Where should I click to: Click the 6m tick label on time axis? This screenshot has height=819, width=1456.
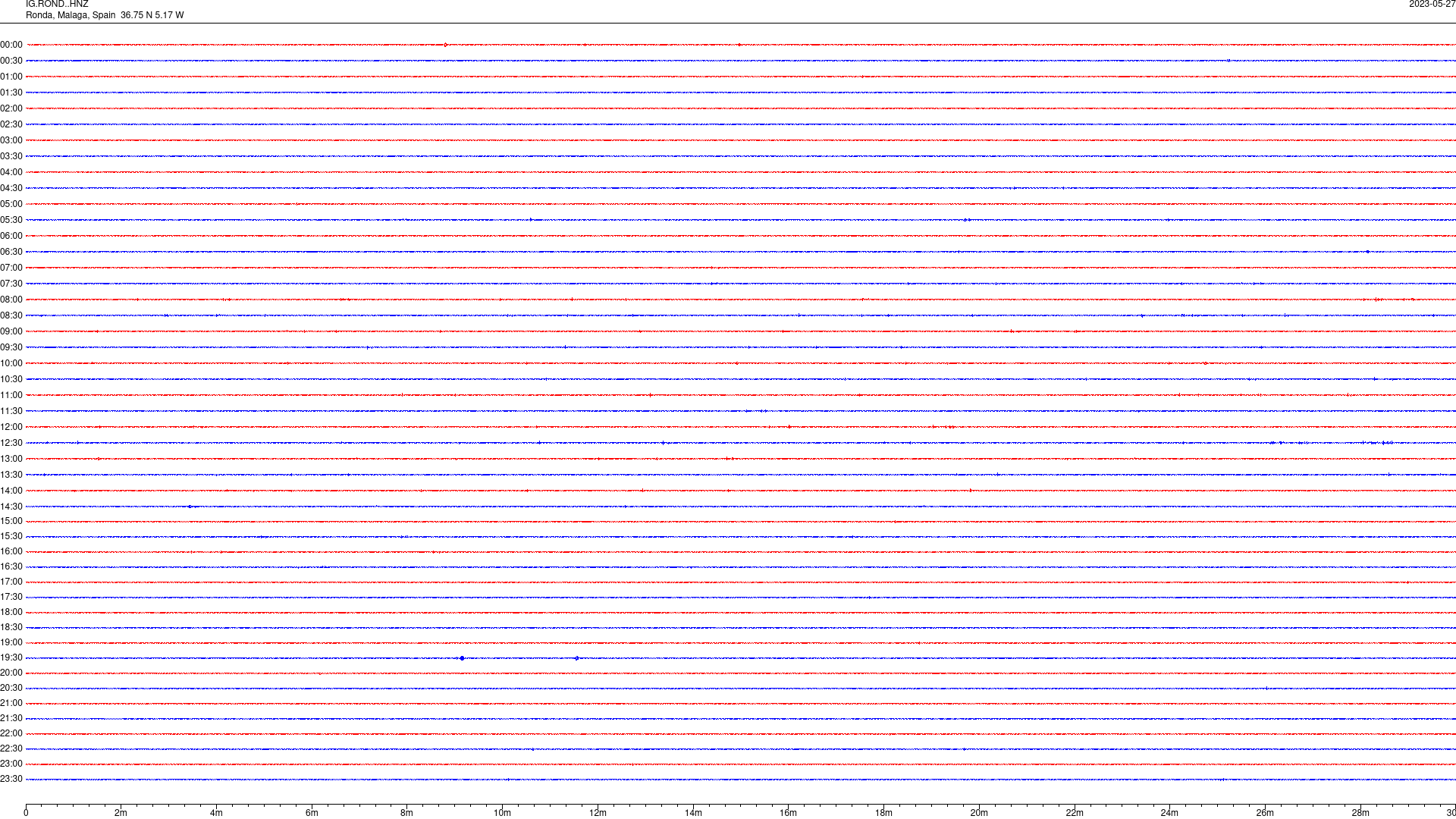pyautogui.click(x=312, y=813)
